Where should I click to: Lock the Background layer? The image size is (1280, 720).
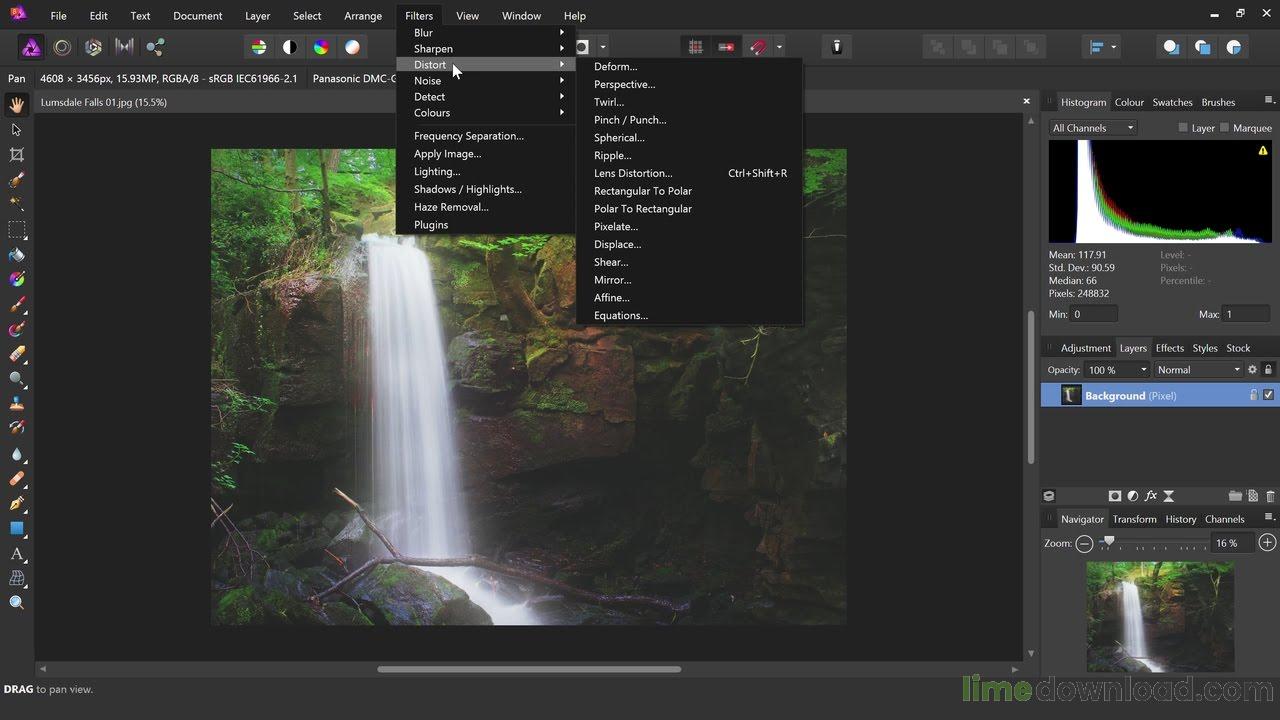coord(1253,395)
